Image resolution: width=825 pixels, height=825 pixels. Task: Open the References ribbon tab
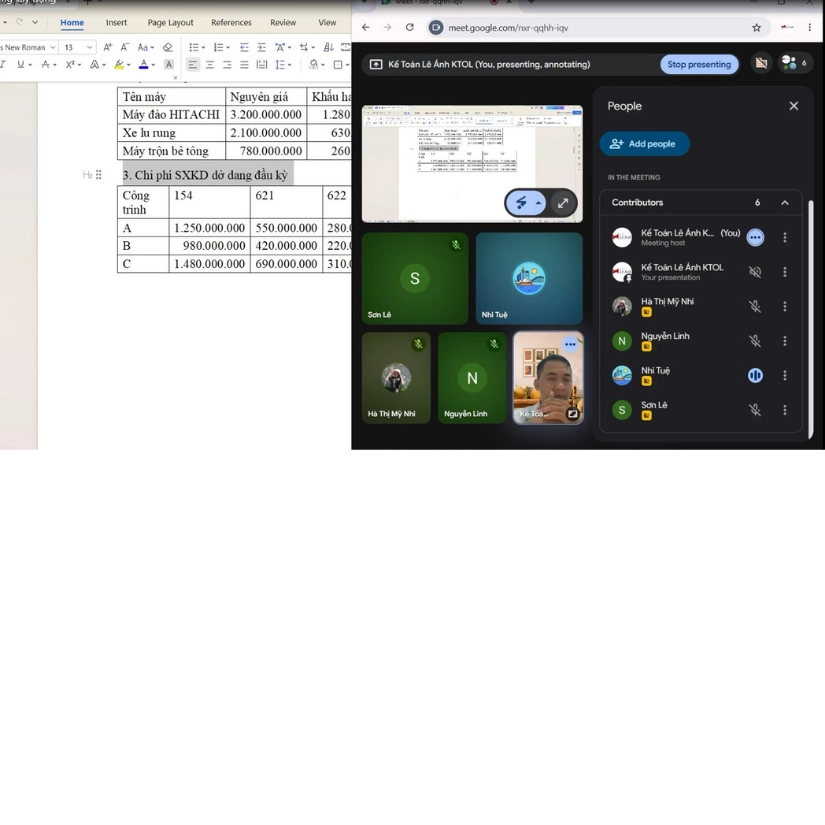[x=232, y=23]
